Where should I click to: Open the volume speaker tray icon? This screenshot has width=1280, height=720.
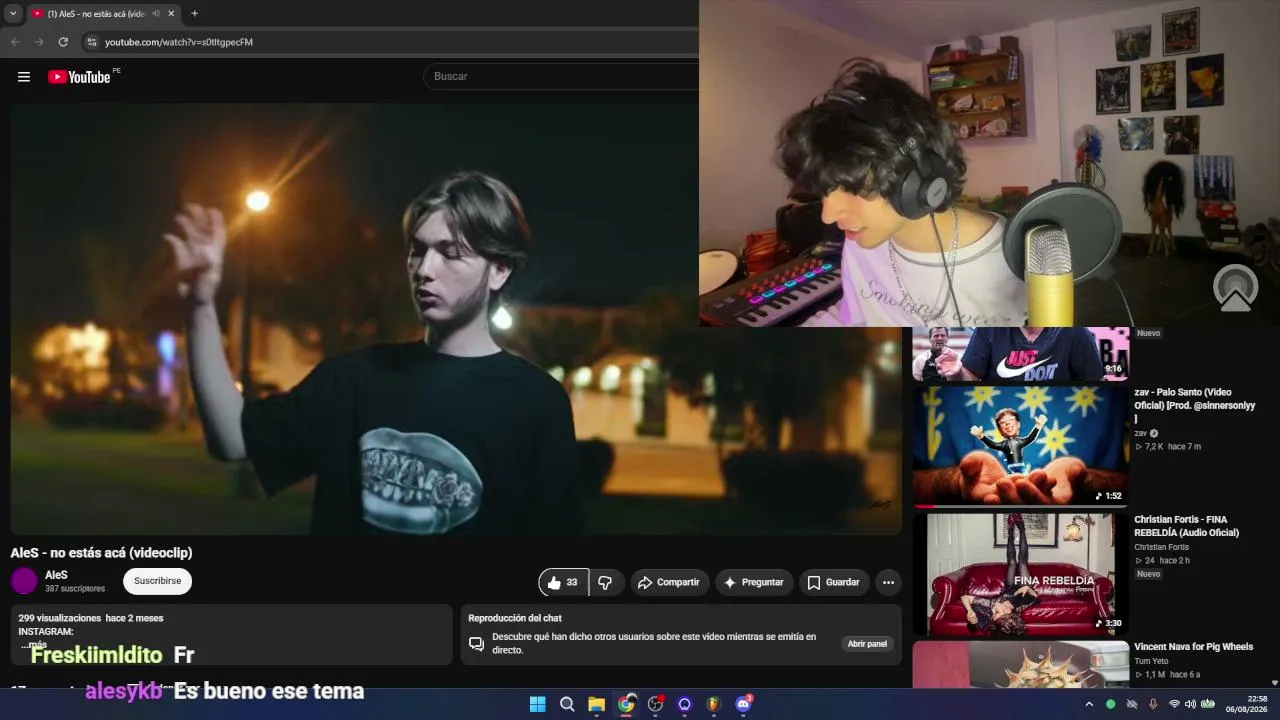coord(1191,704)
